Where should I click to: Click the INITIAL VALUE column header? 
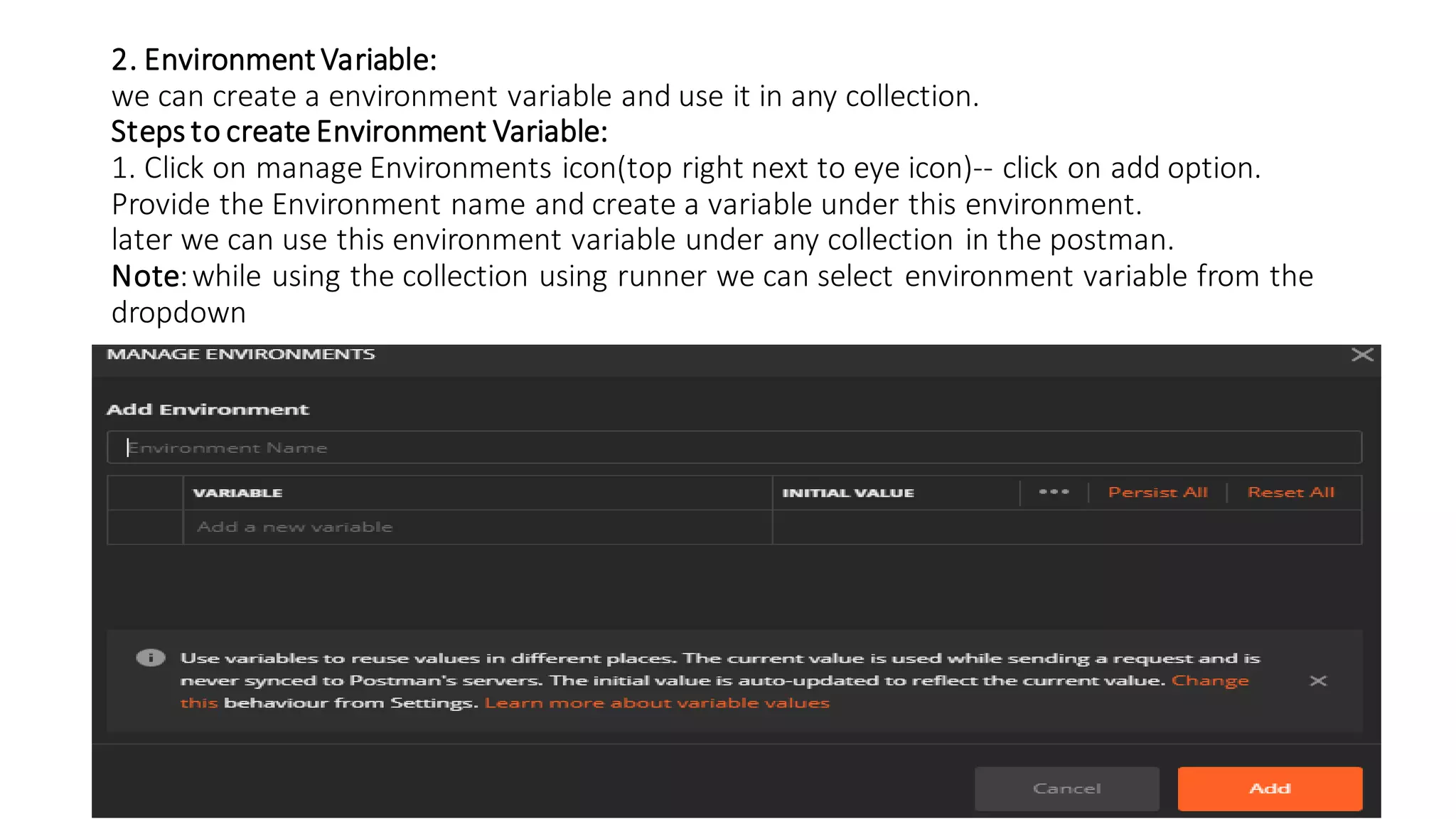tap(847, 493)
